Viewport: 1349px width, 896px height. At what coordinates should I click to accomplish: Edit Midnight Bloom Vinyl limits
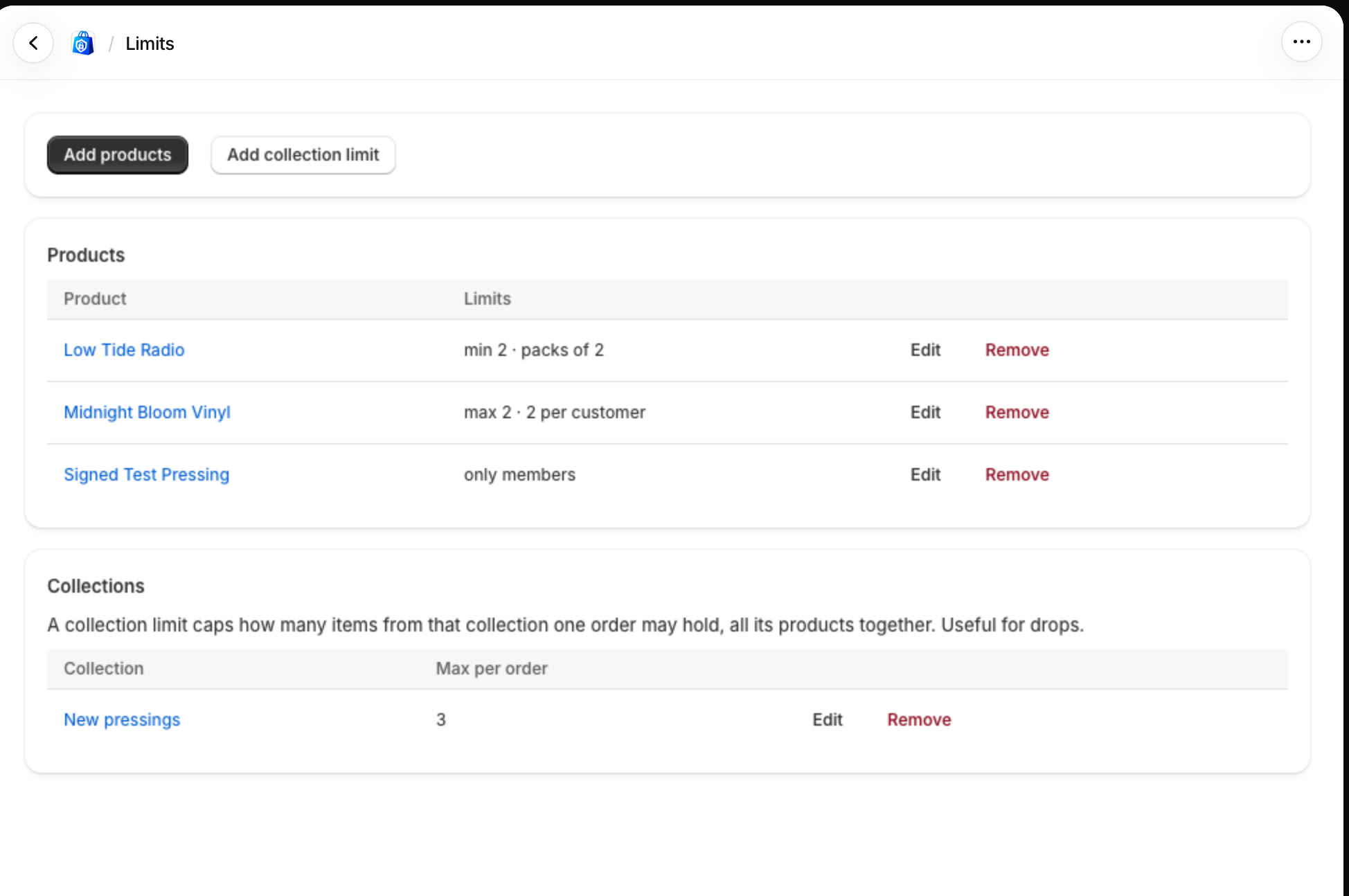click(925, 412)
